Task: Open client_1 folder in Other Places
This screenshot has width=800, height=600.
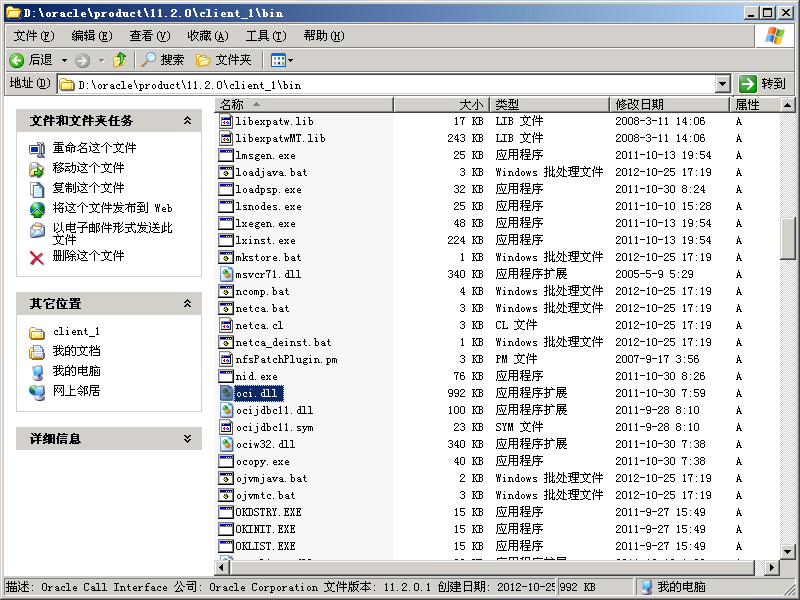Action: coord(77,332)
